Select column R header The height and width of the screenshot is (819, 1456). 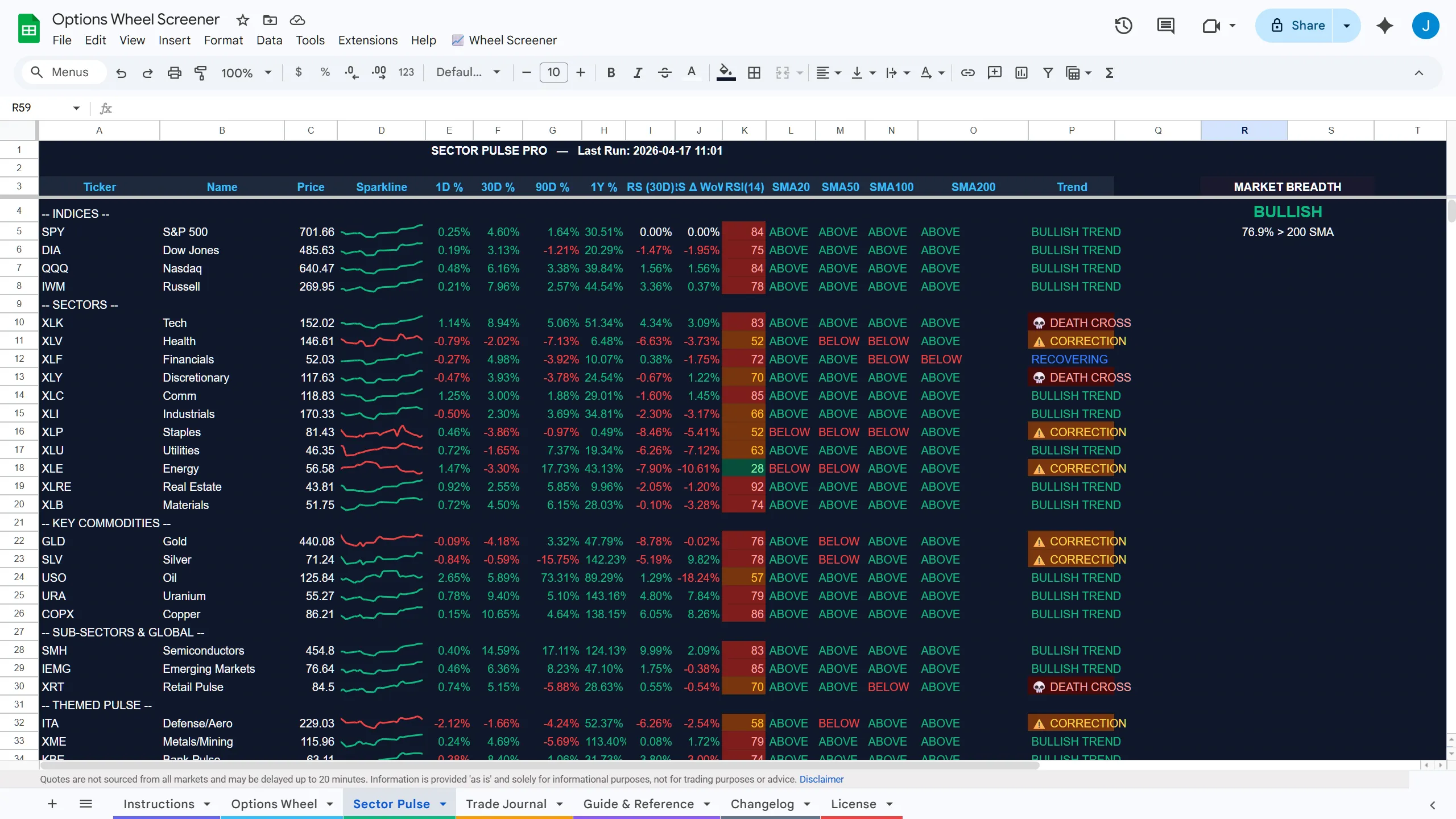(1244, 130)
